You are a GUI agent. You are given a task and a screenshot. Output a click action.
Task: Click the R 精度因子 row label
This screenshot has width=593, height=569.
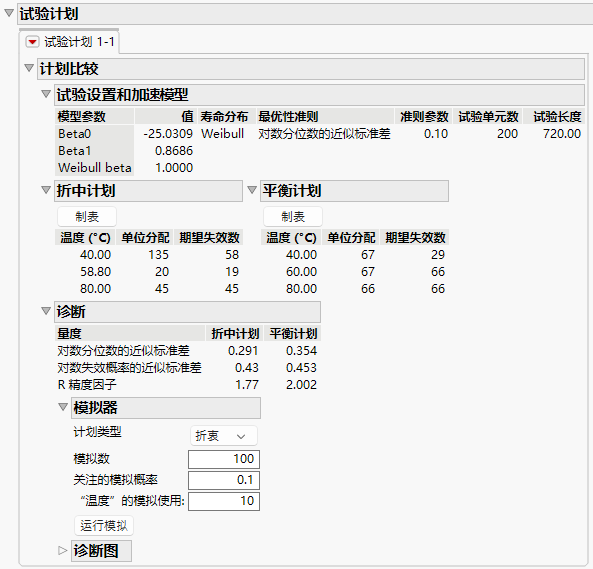(87, 385)
